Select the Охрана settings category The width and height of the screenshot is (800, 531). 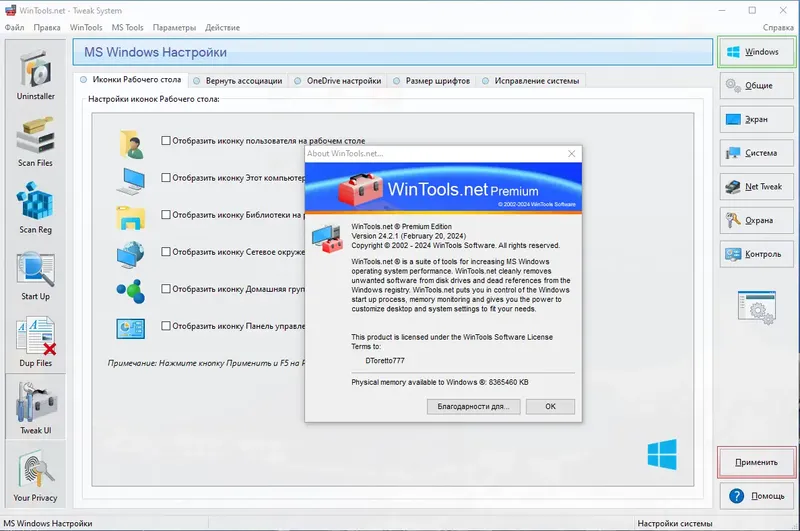point(757,220)
